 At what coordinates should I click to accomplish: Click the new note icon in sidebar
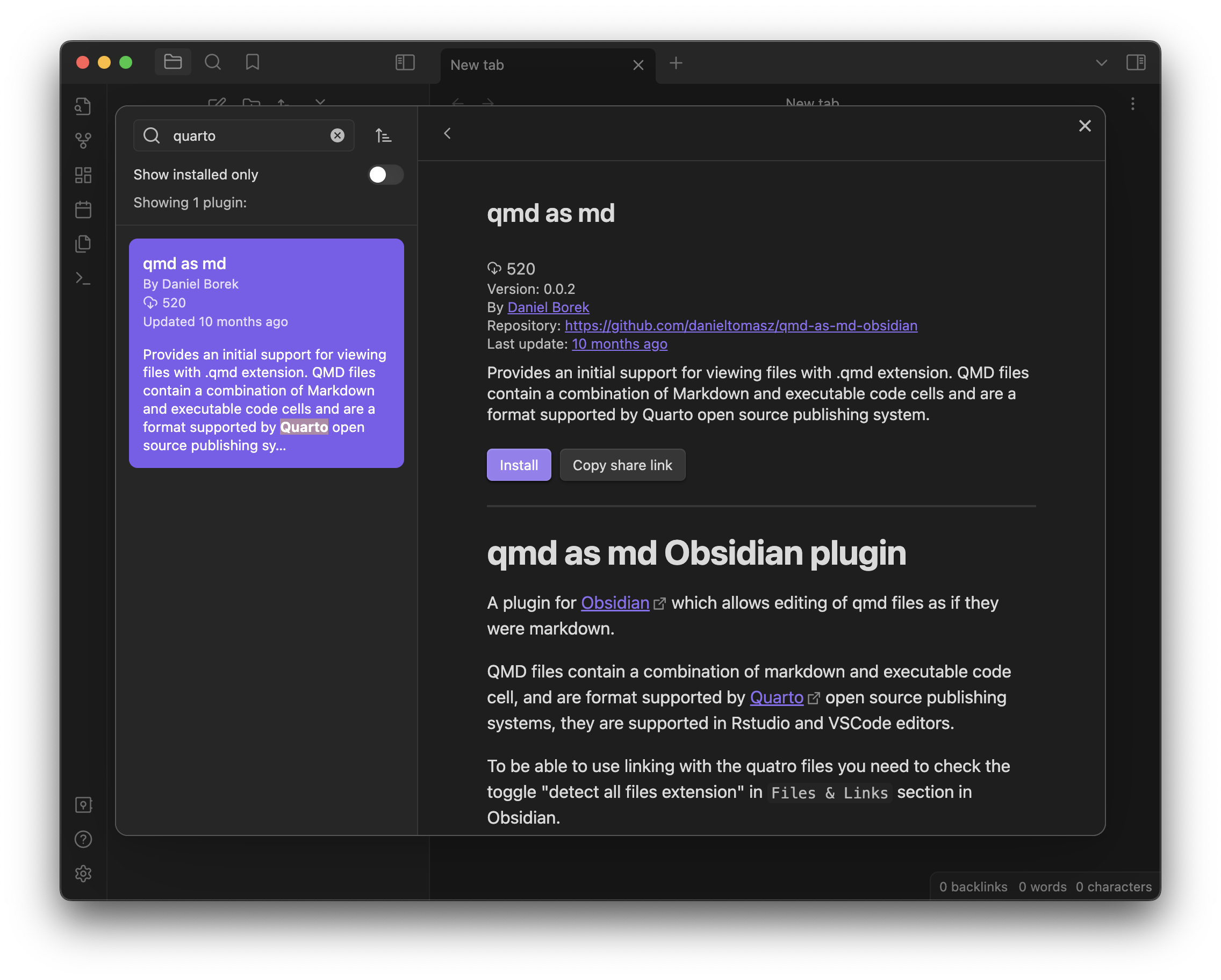(x=216, y=103)
